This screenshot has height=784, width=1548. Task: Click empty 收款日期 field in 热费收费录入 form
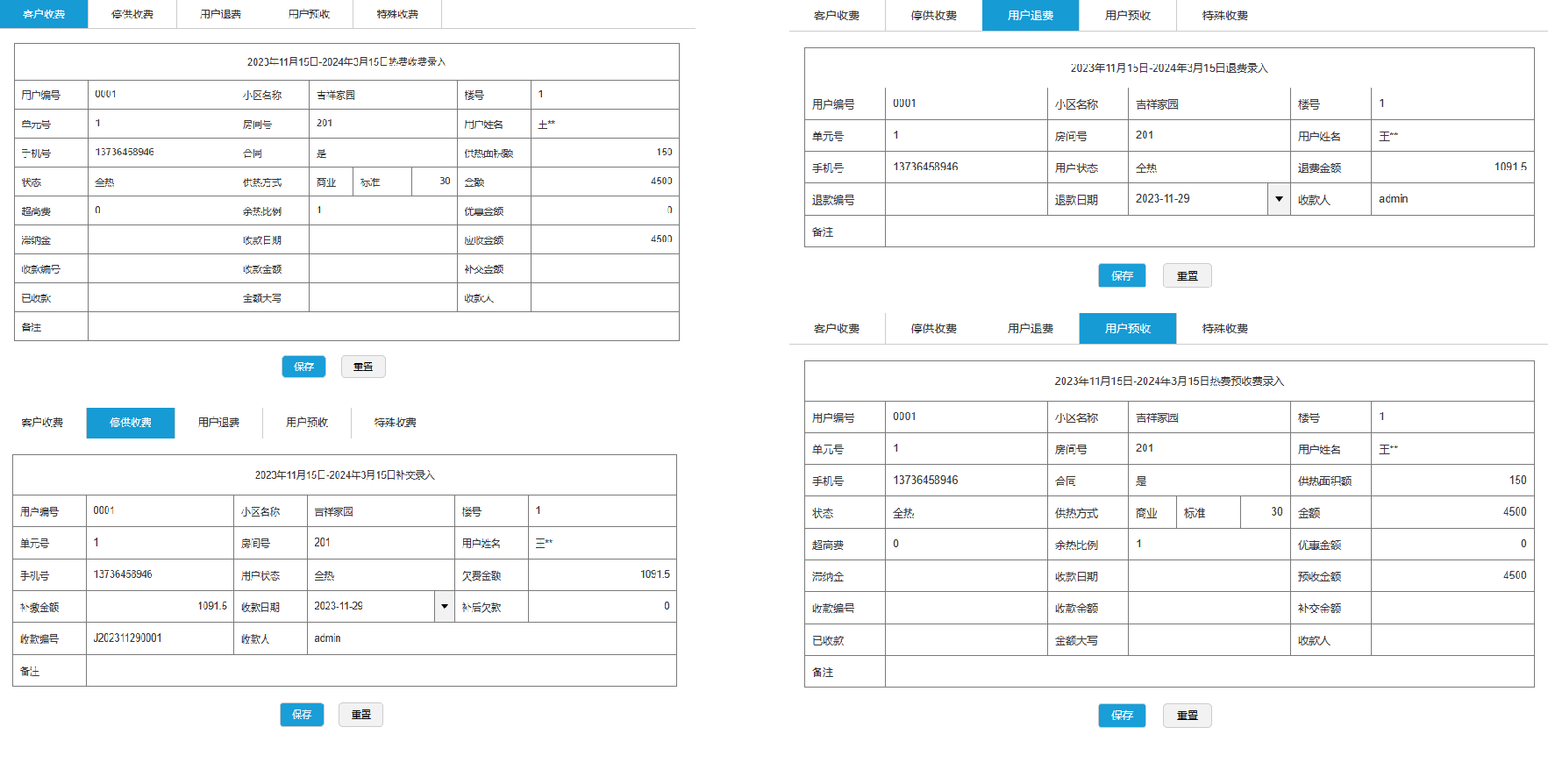pyautogui.click(x=382, y=239)
